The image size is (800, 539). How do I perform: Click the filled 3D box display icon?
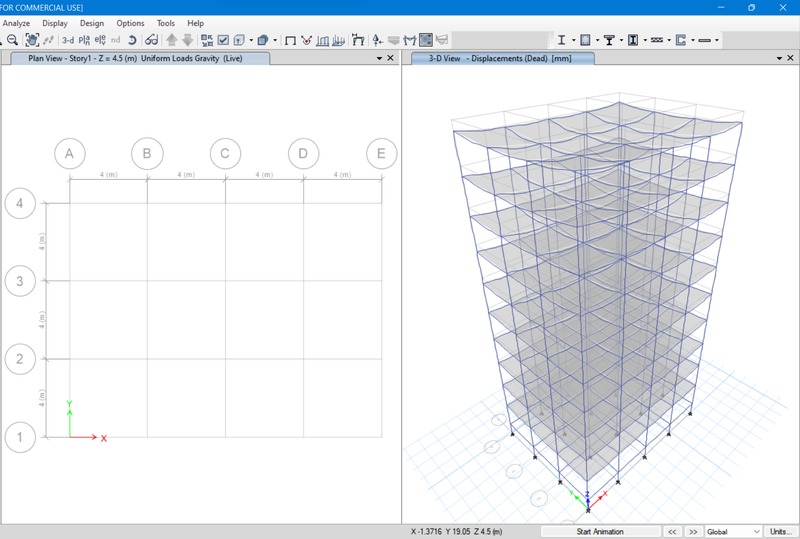click(263, 40)
